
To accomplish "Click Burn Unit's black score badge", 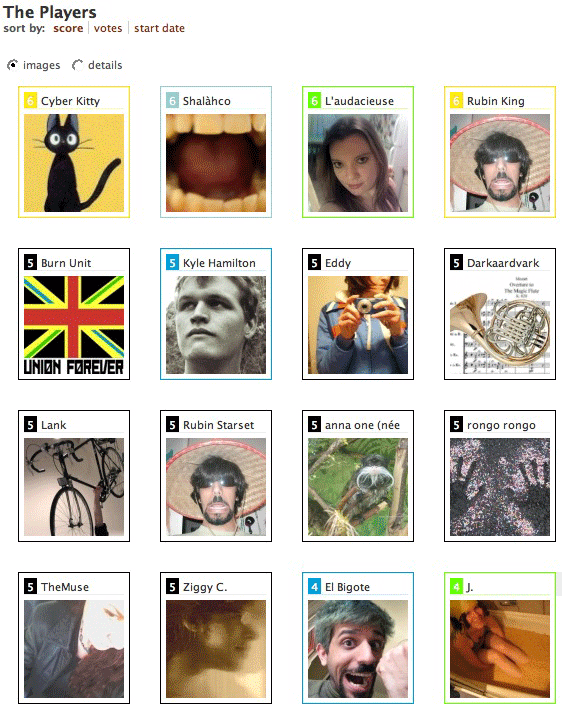I will [x=30, y=262].
